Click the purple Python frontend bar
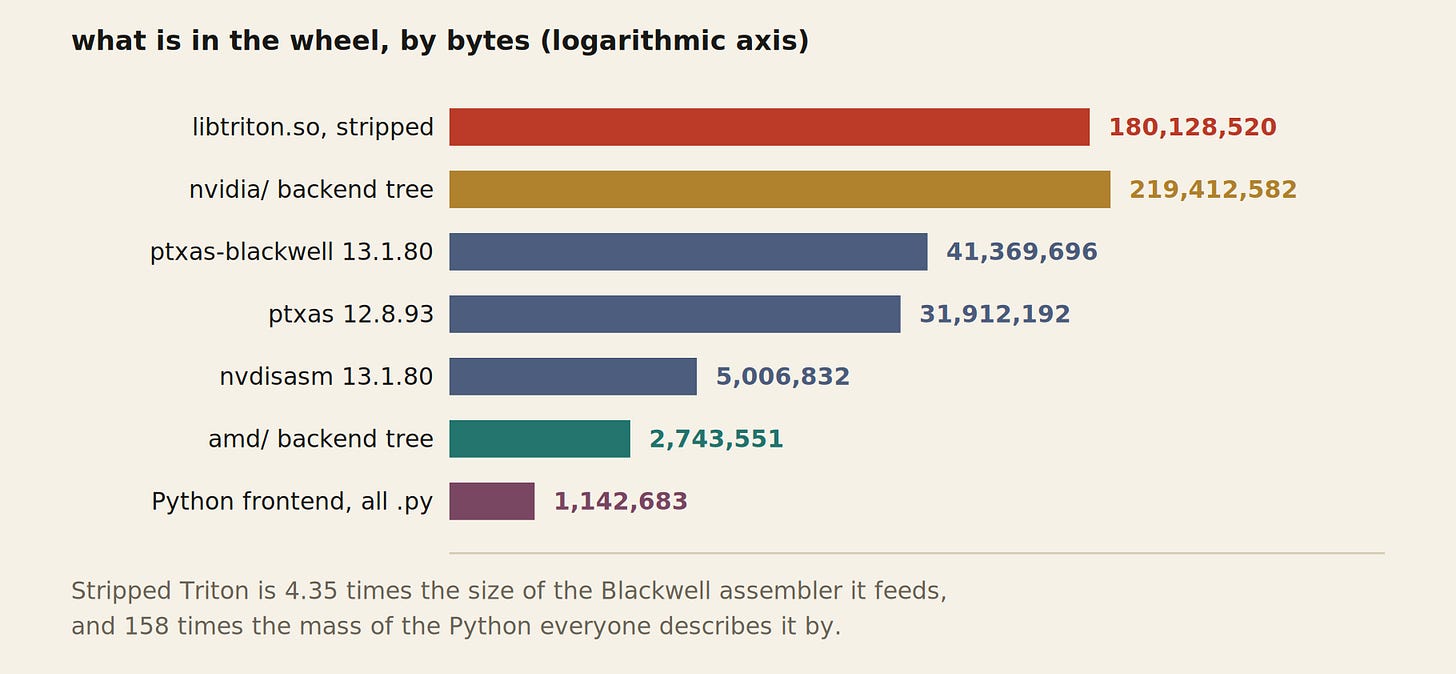The height and width of the screenshot is (674, 1456). [492, 501]
